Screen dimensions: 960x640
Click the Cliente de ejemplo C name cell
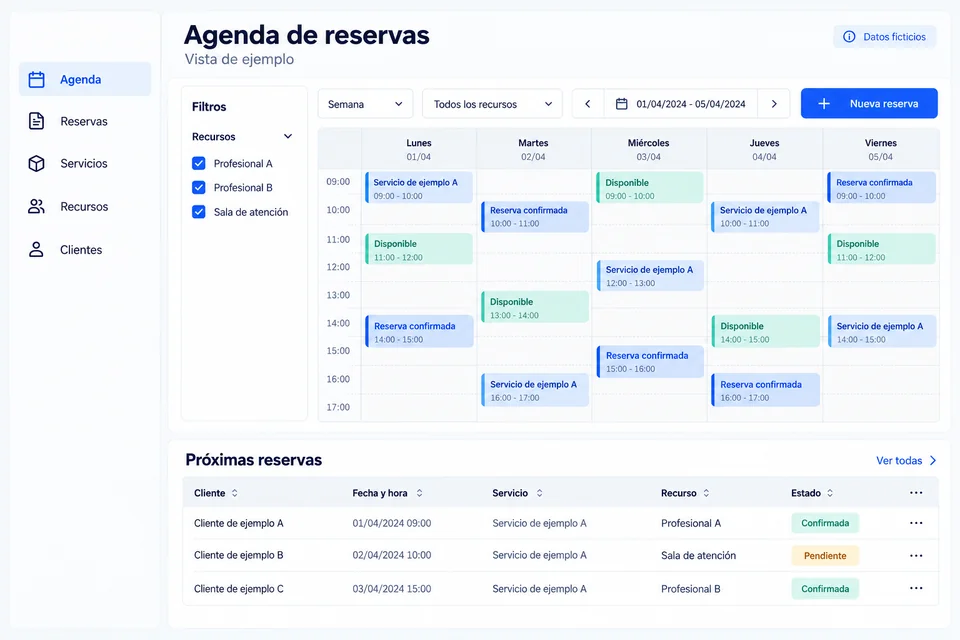[239, 589]
